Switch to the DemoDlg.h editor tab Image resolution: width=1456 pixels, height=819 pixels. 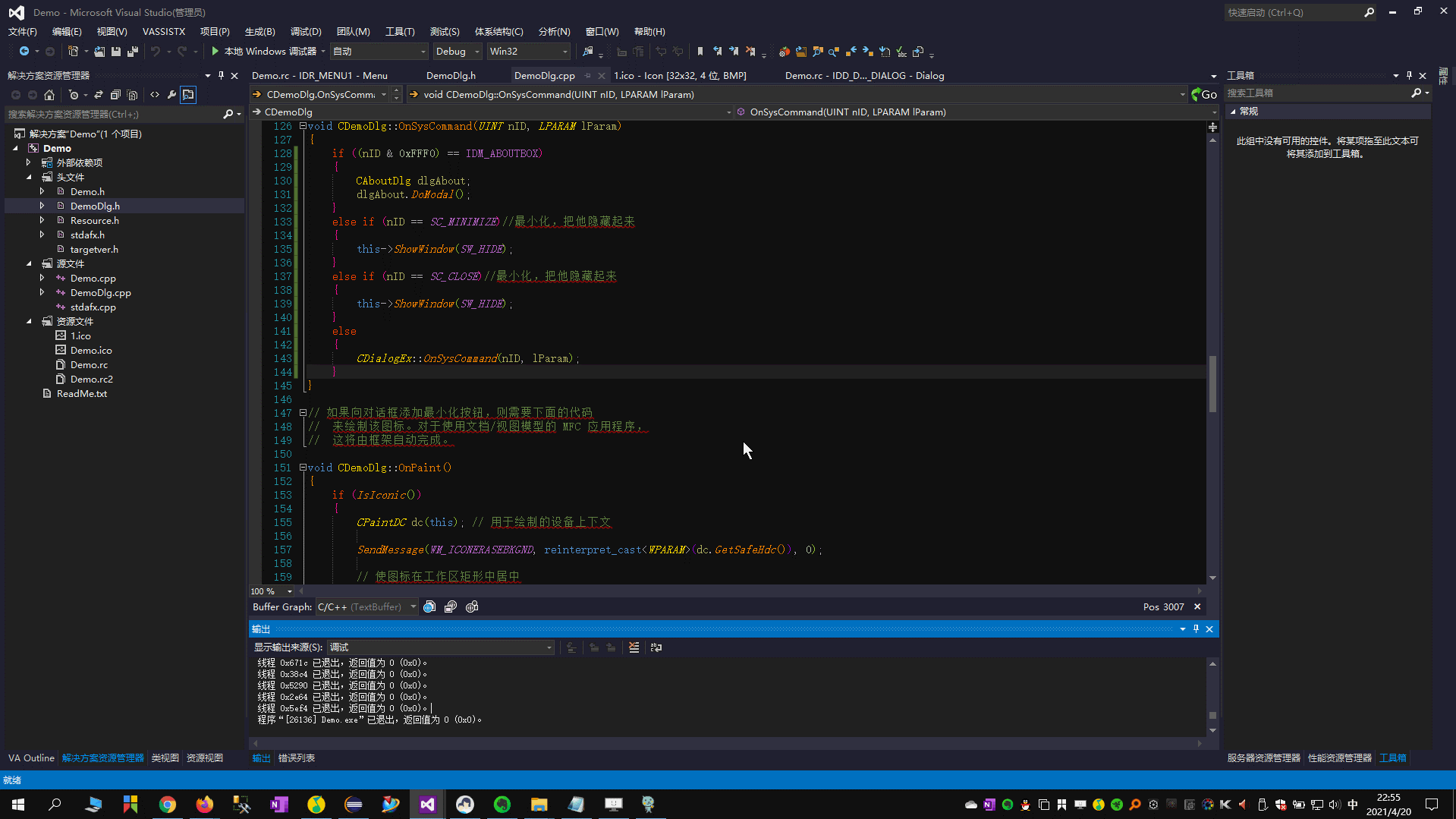click(x=451, y=76)
